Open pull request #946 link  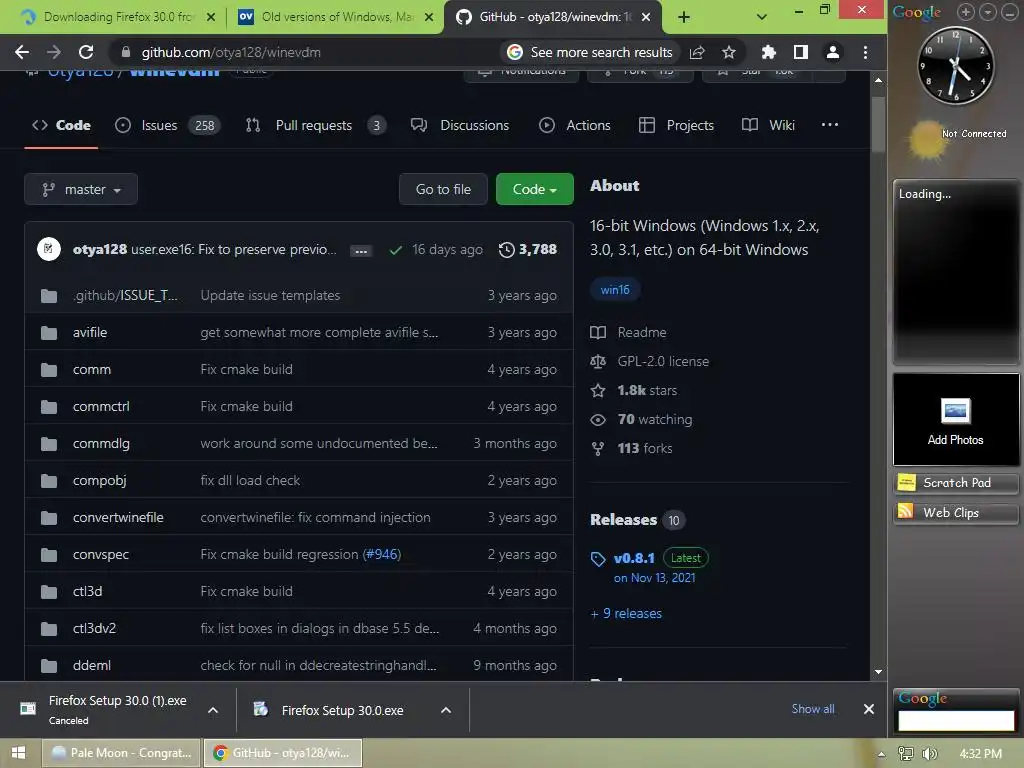381,554
